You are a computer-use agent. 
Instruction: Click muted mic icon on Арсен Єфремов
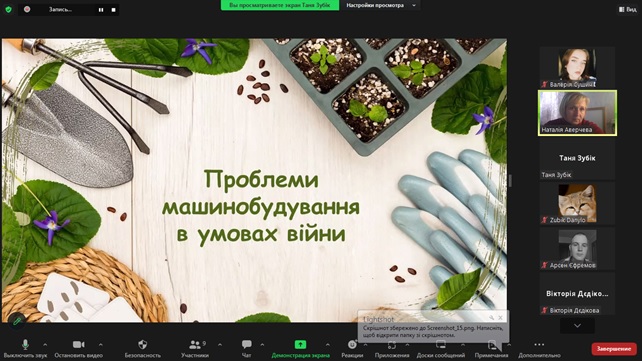click(545, 265)
